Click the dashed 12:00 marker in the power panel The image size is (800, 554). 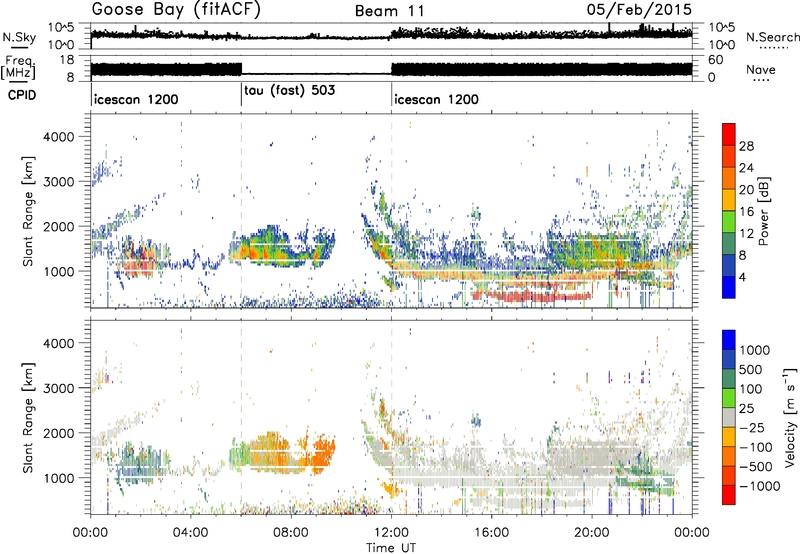point(392,211)
